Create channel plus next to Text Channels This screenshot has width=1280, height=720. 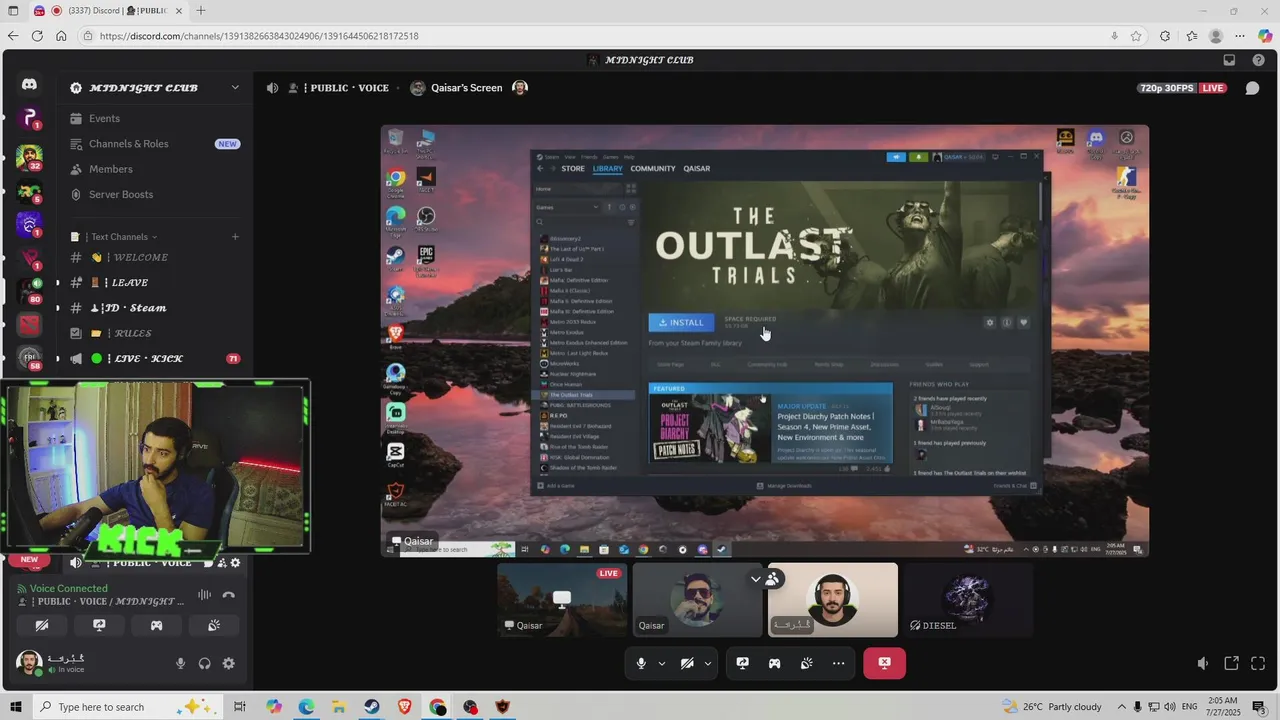click(x=235, y=237)
